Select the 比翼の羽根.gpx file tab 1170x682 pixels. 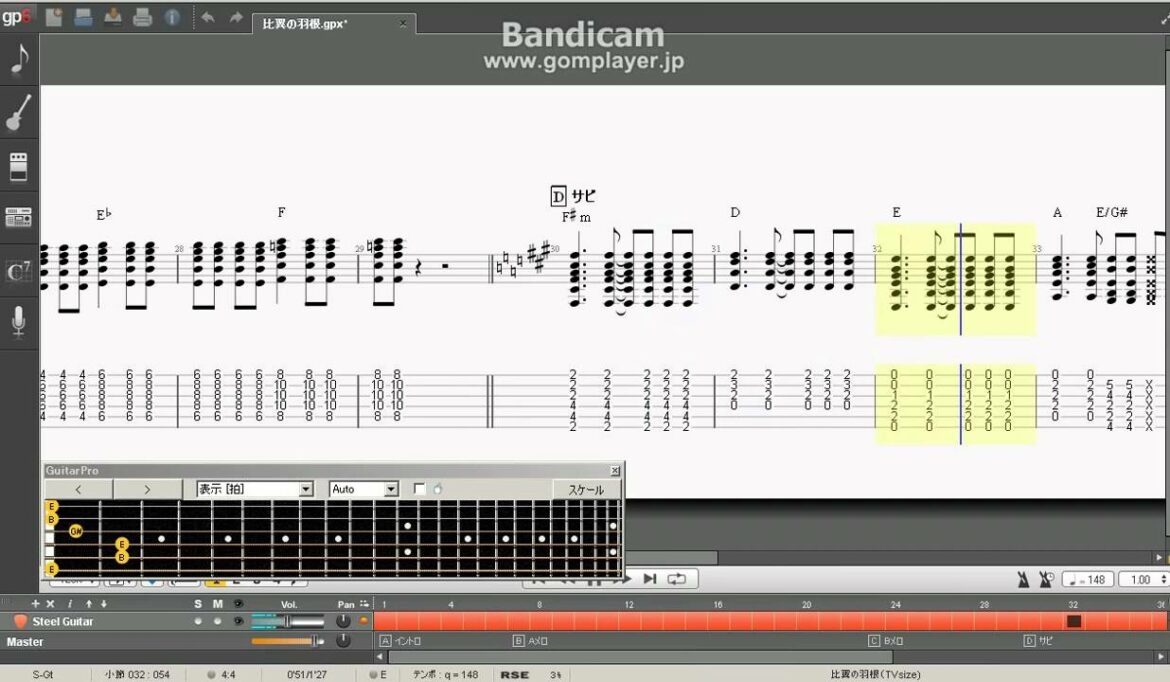click(x=306, y=23)
